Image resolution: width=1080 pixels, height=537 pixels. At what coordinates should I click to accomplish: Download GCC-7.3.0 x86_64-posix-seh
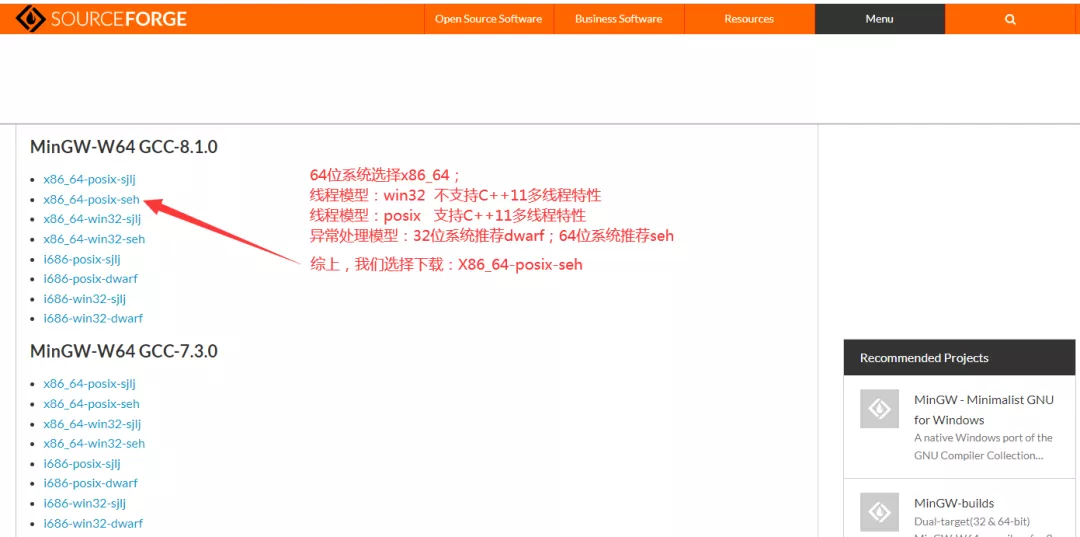click(92, 403)
